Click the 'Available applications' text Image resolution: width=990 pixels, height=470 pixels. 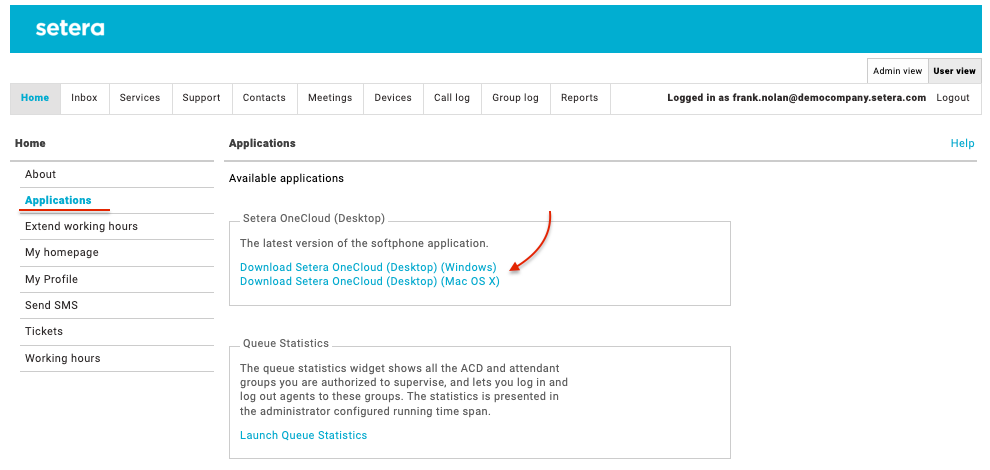(x=286, y=179)
